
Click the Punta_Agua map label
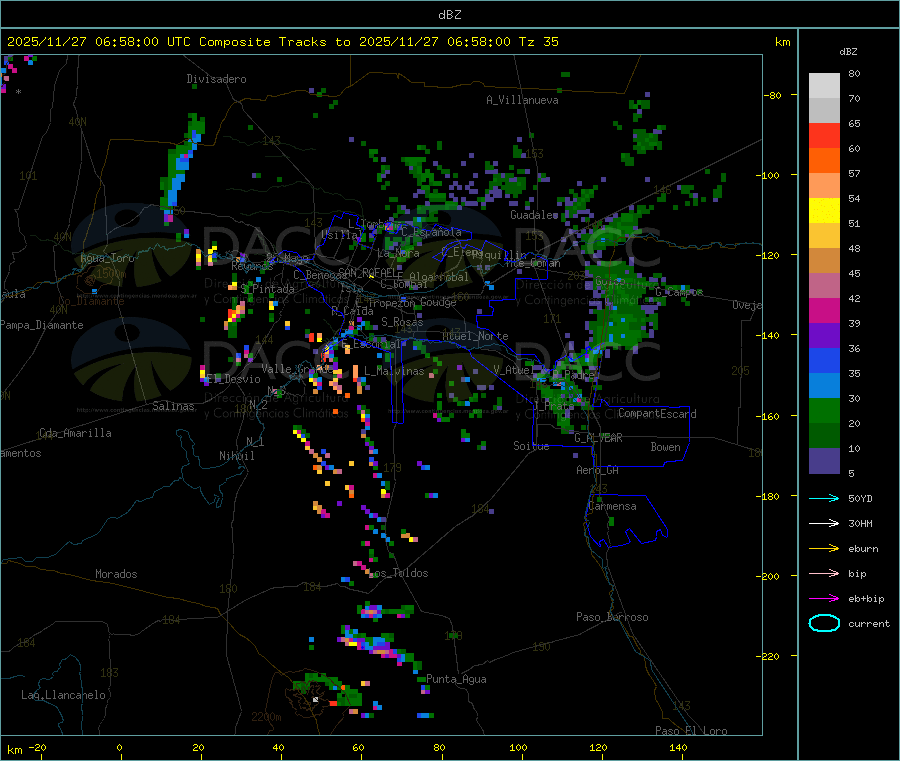(456, 679)
